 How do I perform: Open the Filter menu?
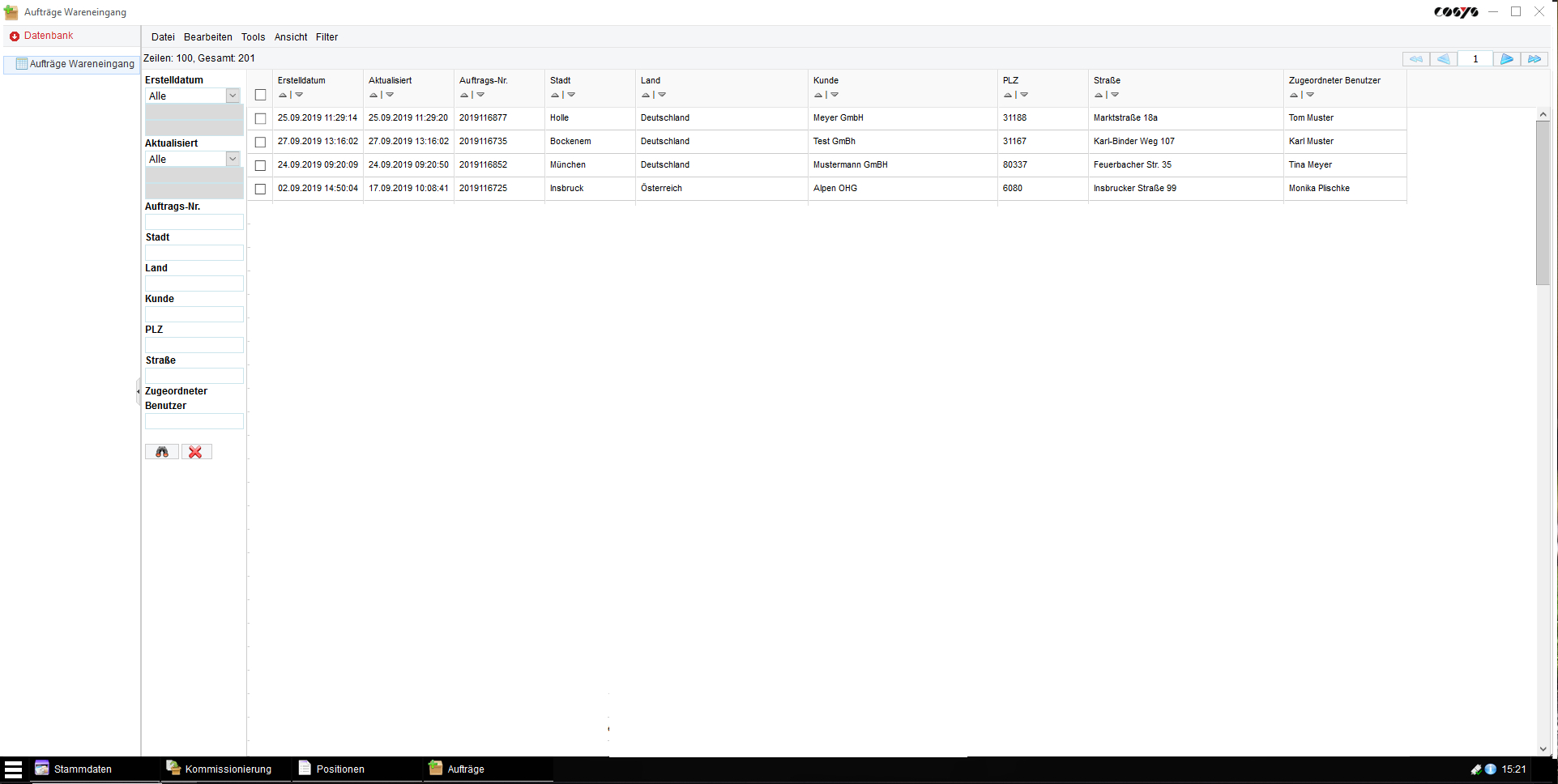(x=327, y=36)
